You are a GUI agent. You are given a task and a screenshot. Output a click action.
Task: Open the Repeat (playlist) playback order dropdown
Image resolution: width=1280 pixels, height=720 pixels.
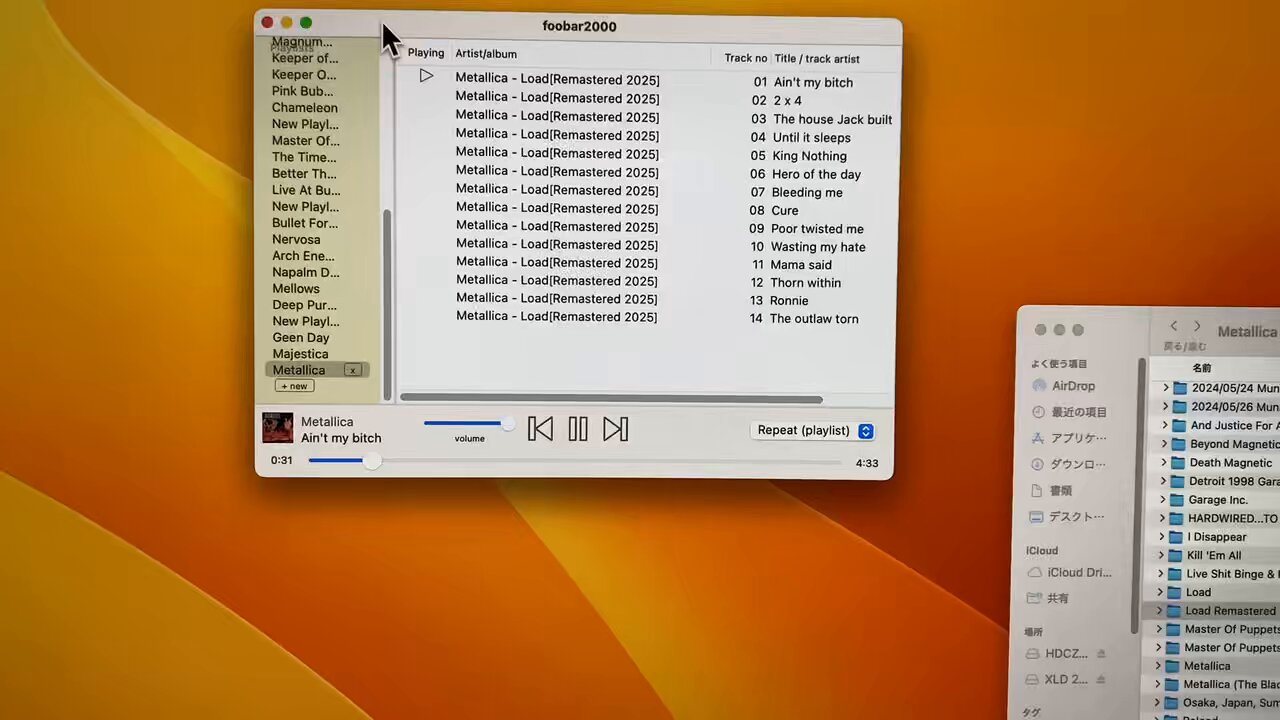814,431
